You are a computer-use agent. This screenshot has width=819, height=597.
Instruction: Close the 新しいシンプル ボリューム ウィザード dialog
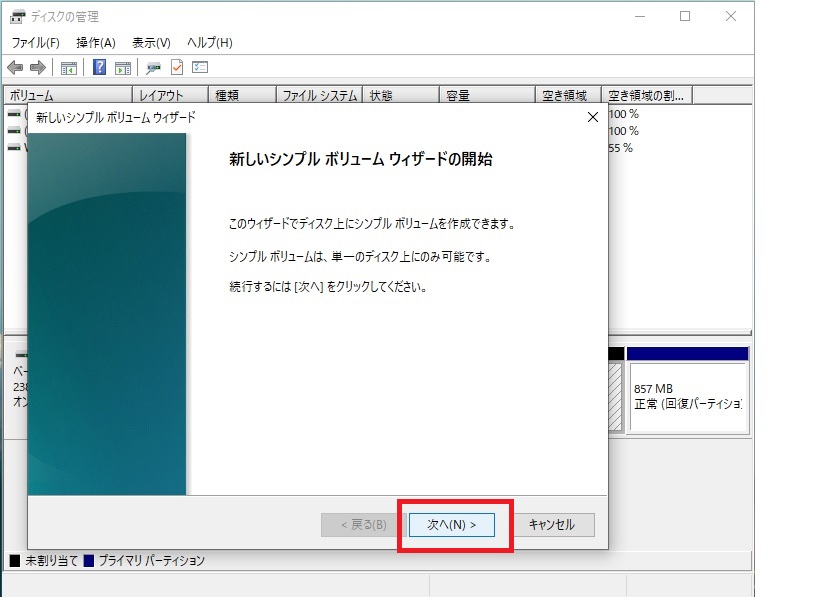(593, 117)
